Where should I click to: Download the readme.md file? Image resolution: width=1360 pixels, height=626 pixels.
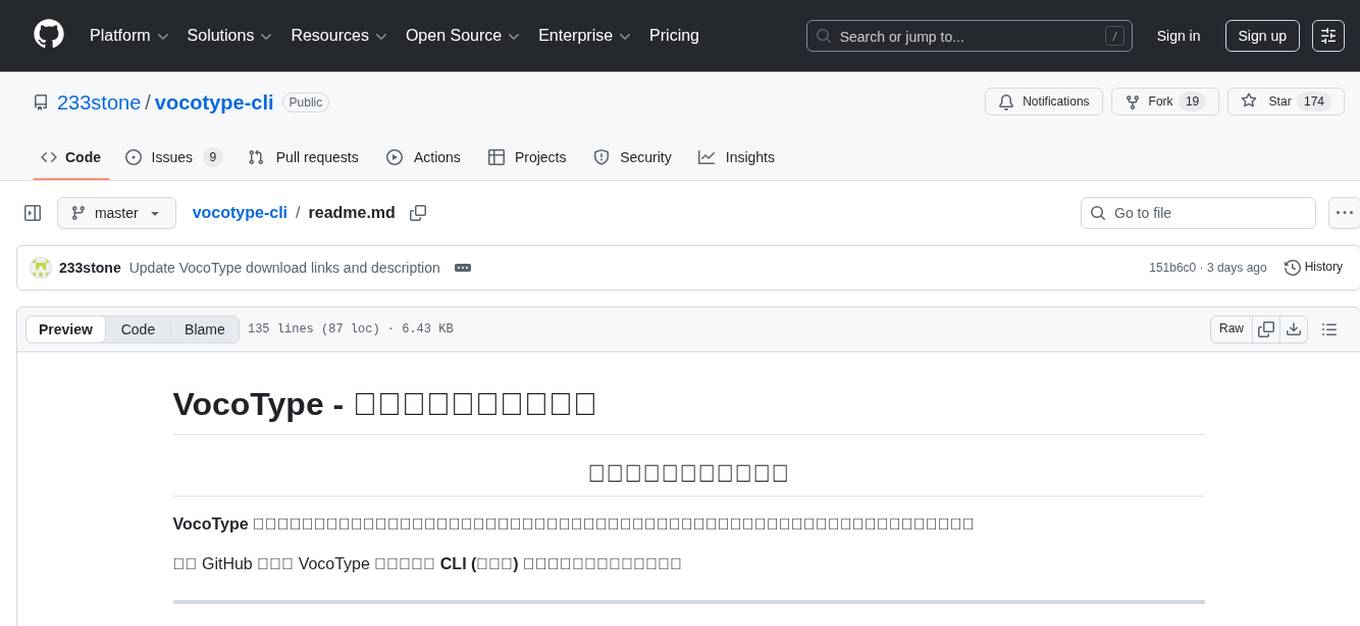click(1294, 328)
